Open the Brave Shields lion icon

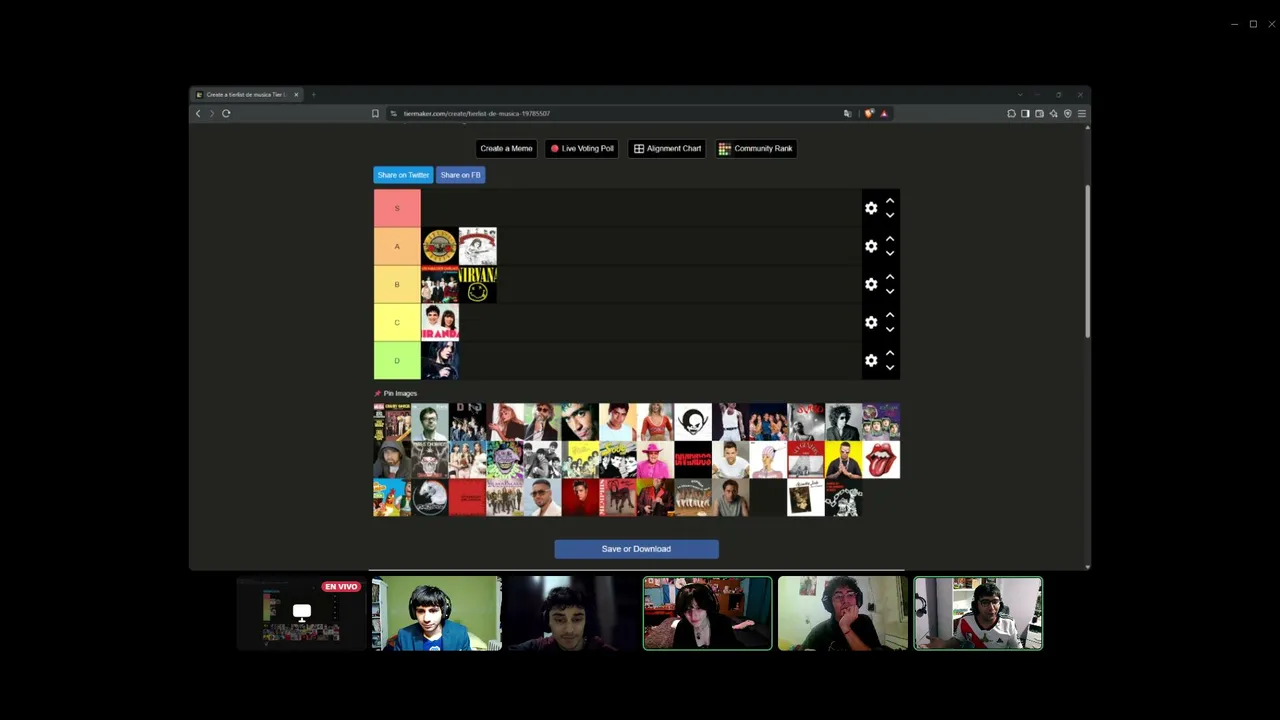pos(869,113)
